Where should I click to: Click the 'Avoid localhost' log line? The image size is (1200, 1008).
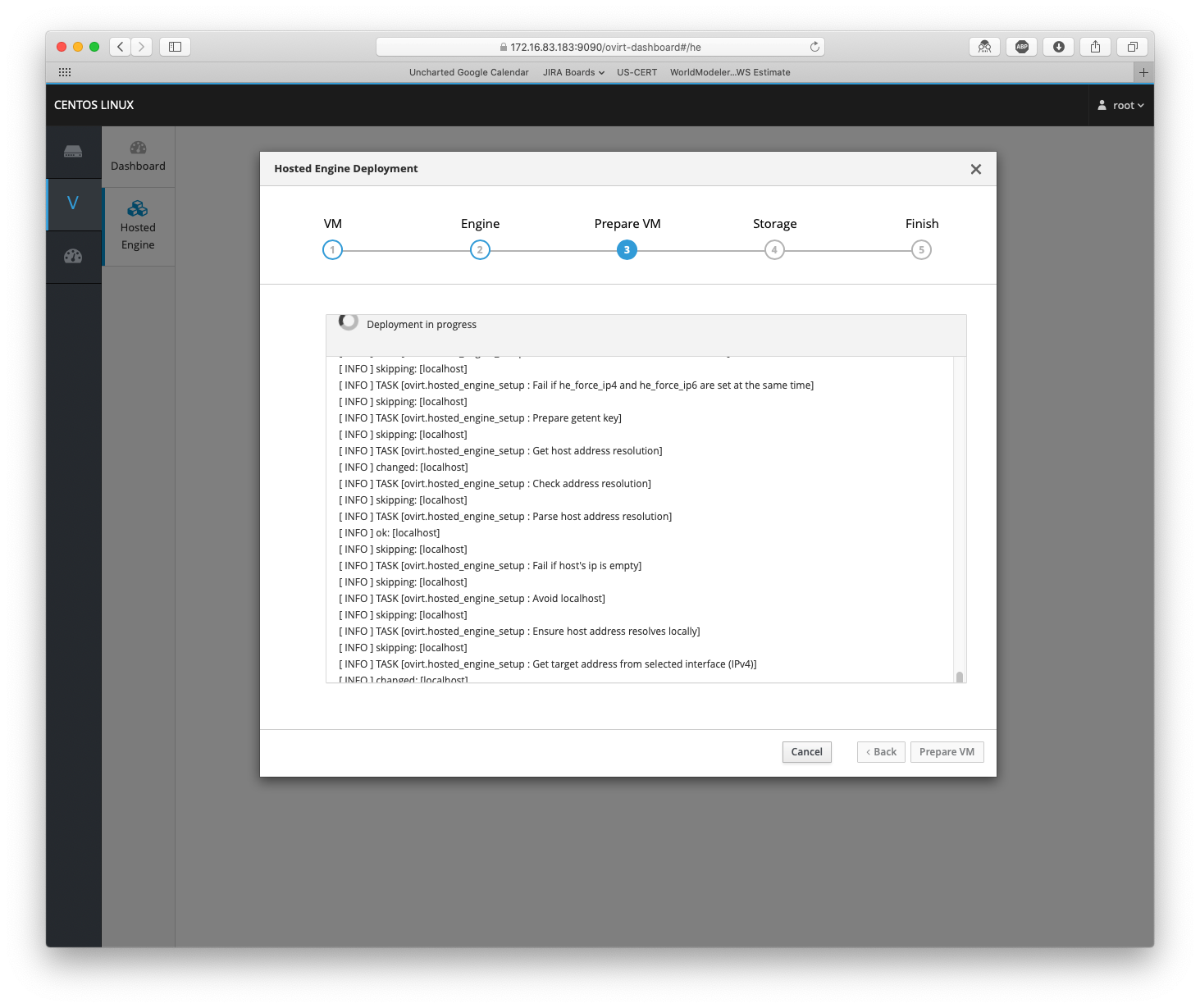point(472,599)
